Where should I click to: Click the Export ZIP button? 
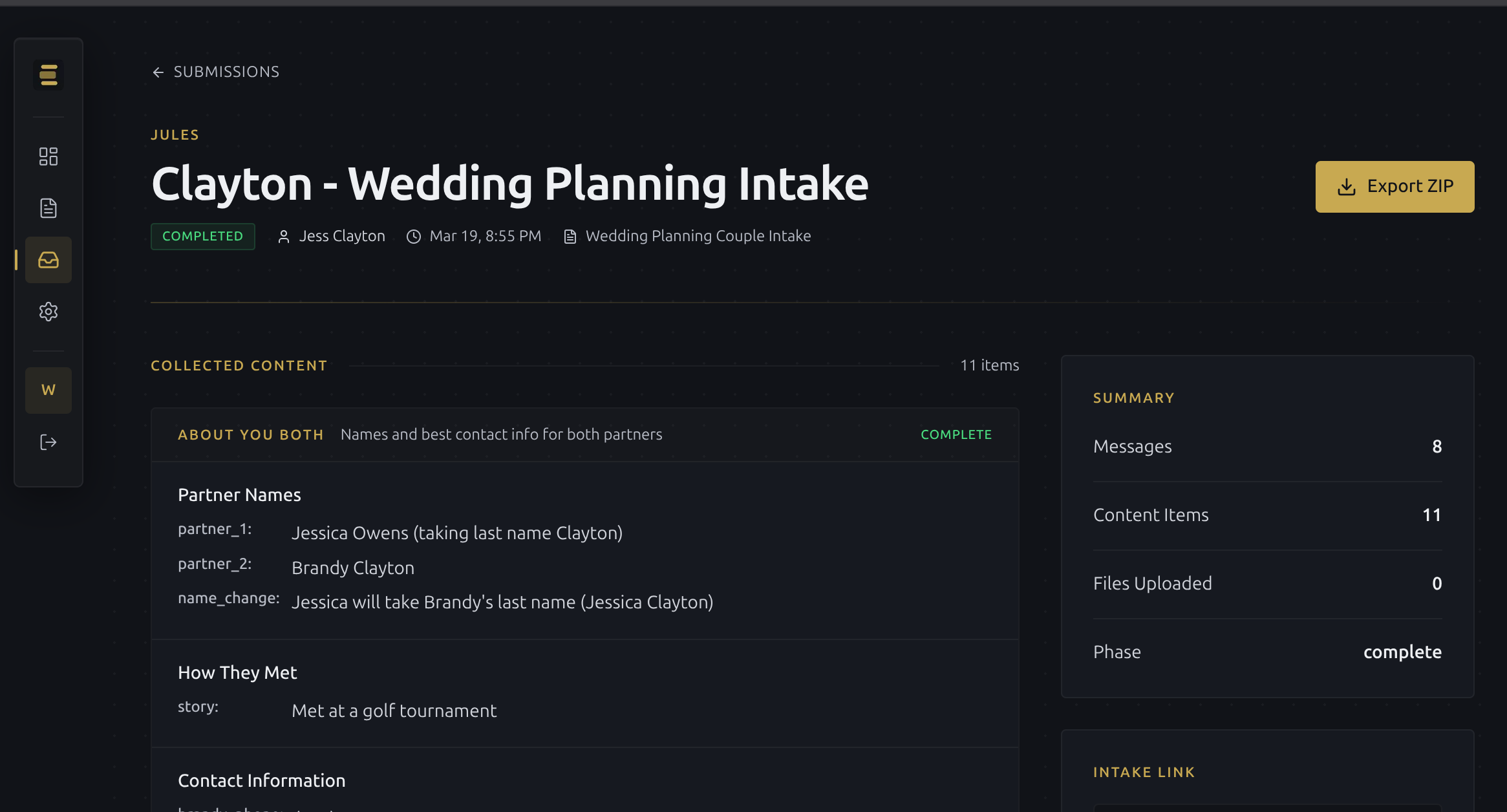(1395, 187)
